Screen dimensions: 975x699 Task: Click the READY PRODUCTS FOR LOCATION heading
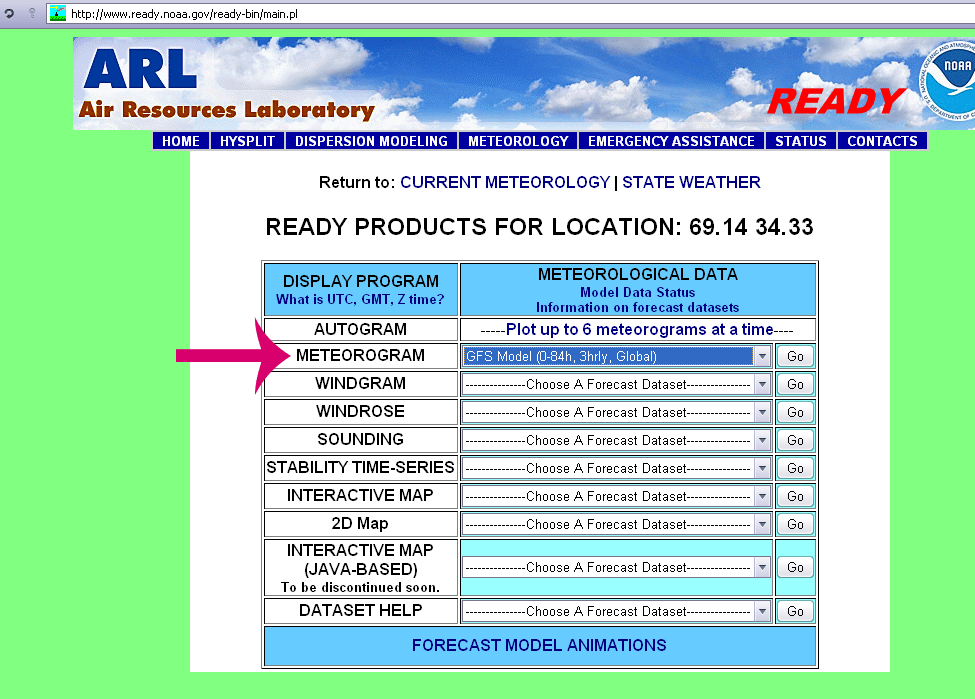[x=539, y=227]
